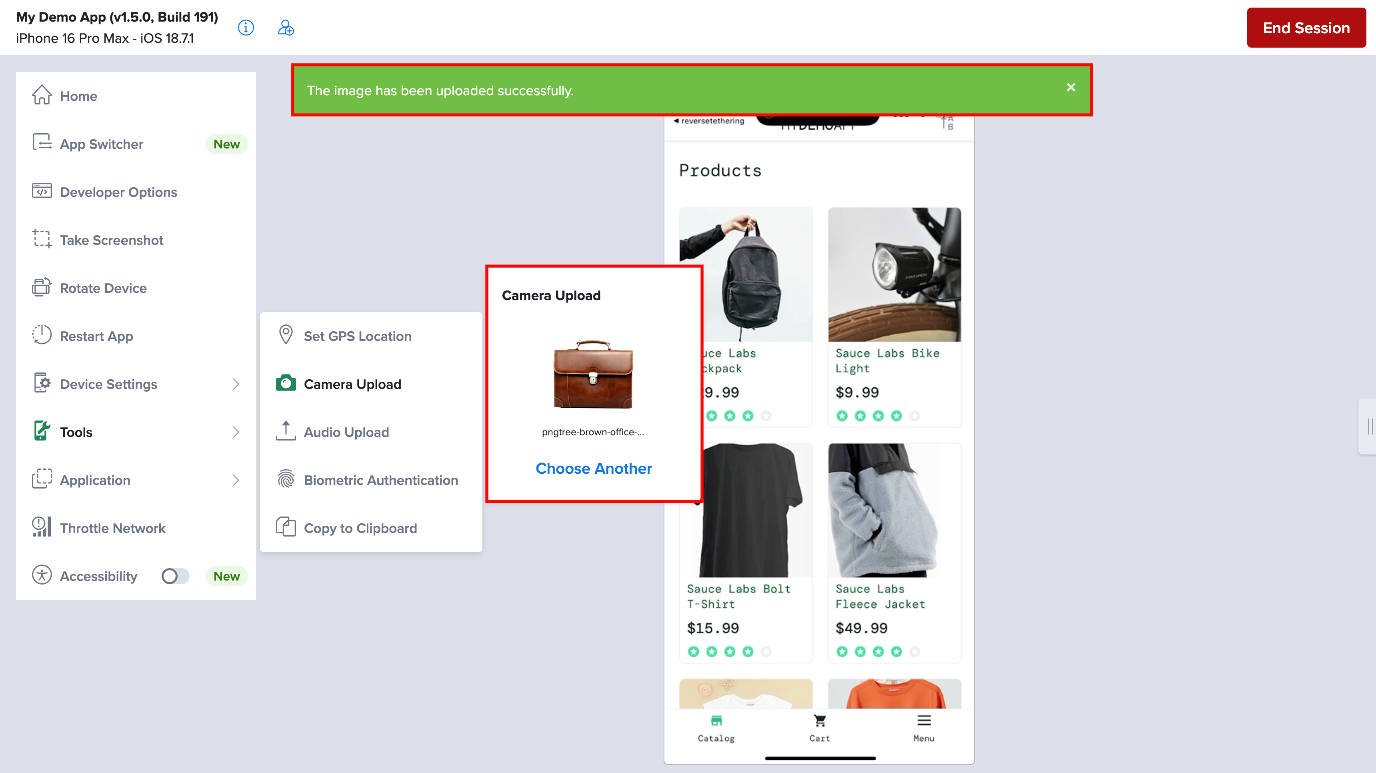Expand the Application submenu arrow

tap(236, 480)
